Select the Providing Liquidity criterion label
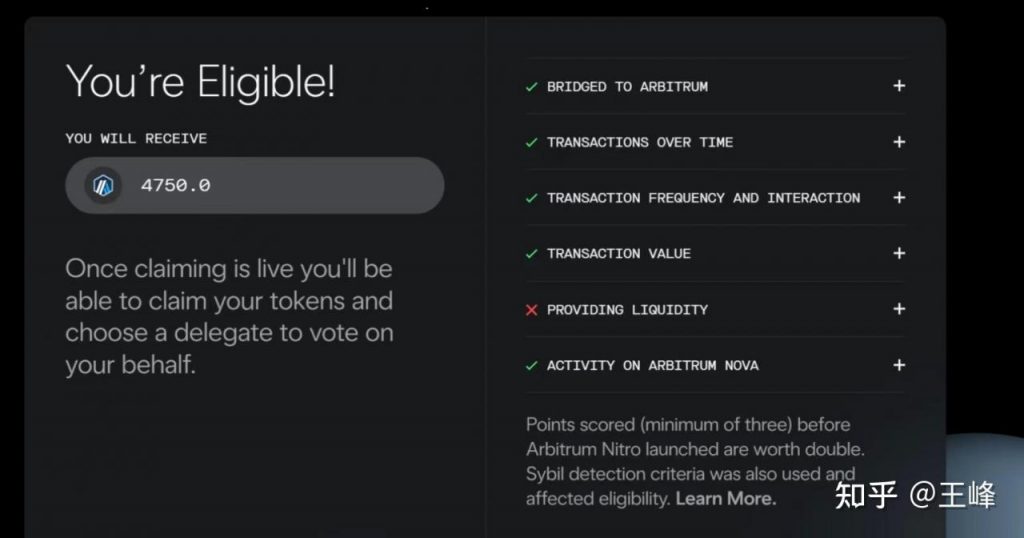 (627, 310)
